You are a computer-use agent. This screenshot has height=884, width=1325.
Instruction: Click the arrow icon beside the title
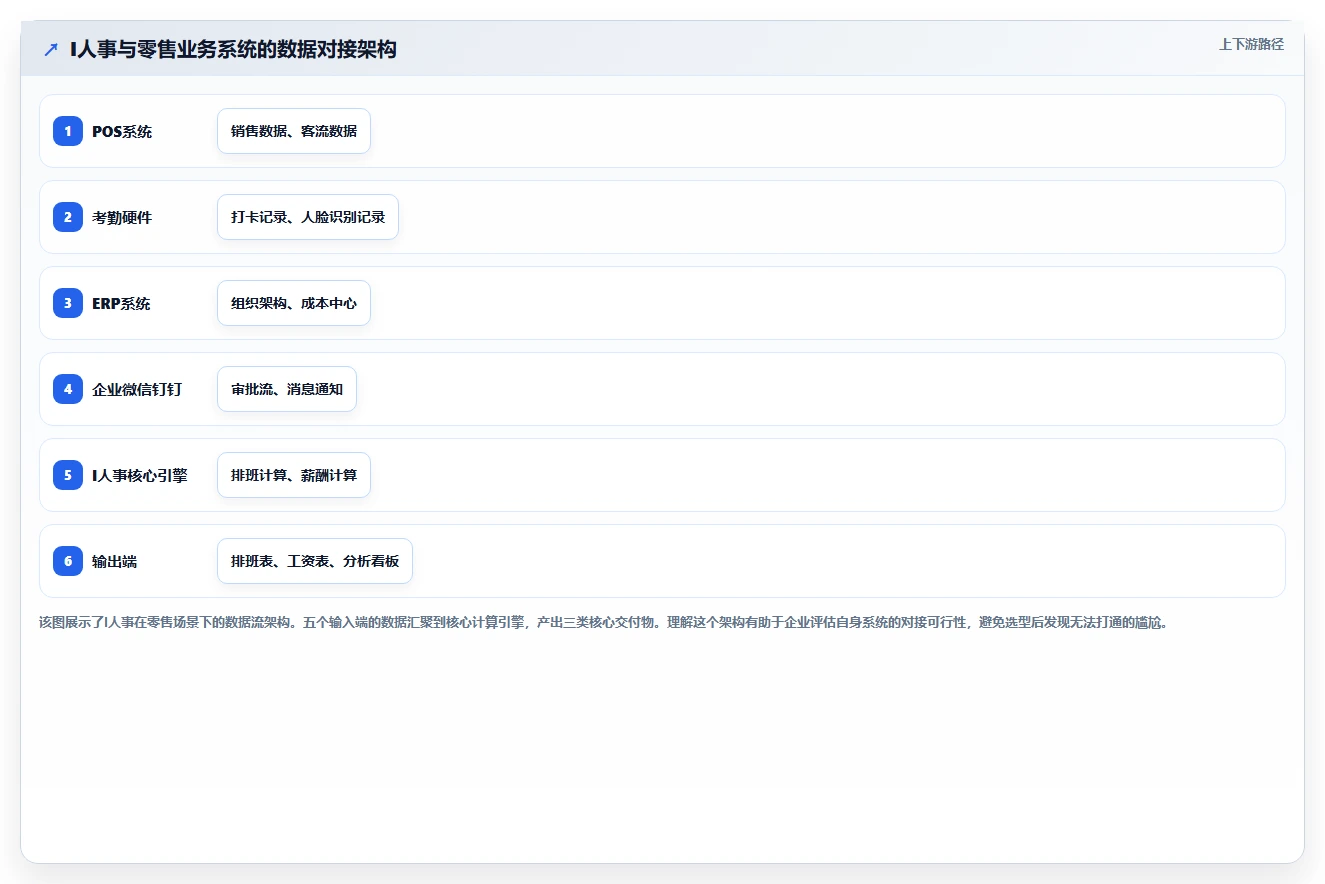click(51, 50)
